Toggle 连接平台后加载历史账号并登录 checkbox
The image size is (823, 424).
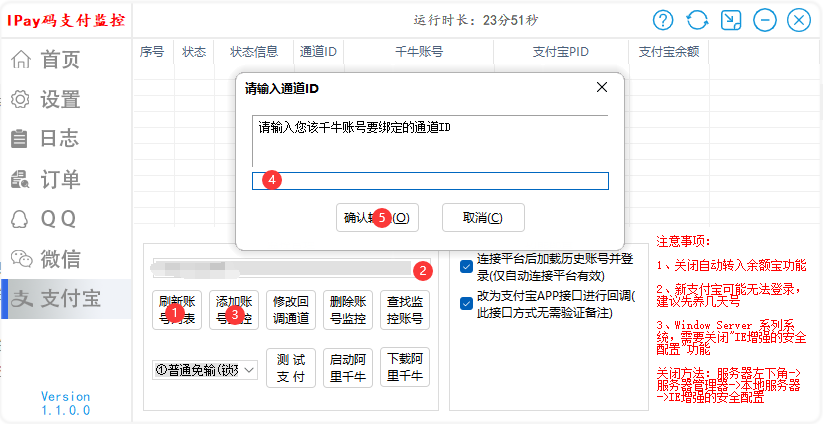(x=466, y=267)
